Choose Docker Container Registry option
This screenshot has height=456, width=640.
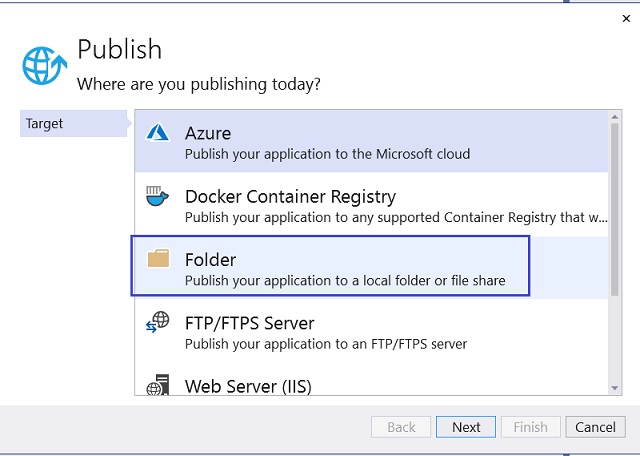coord(371,204)
